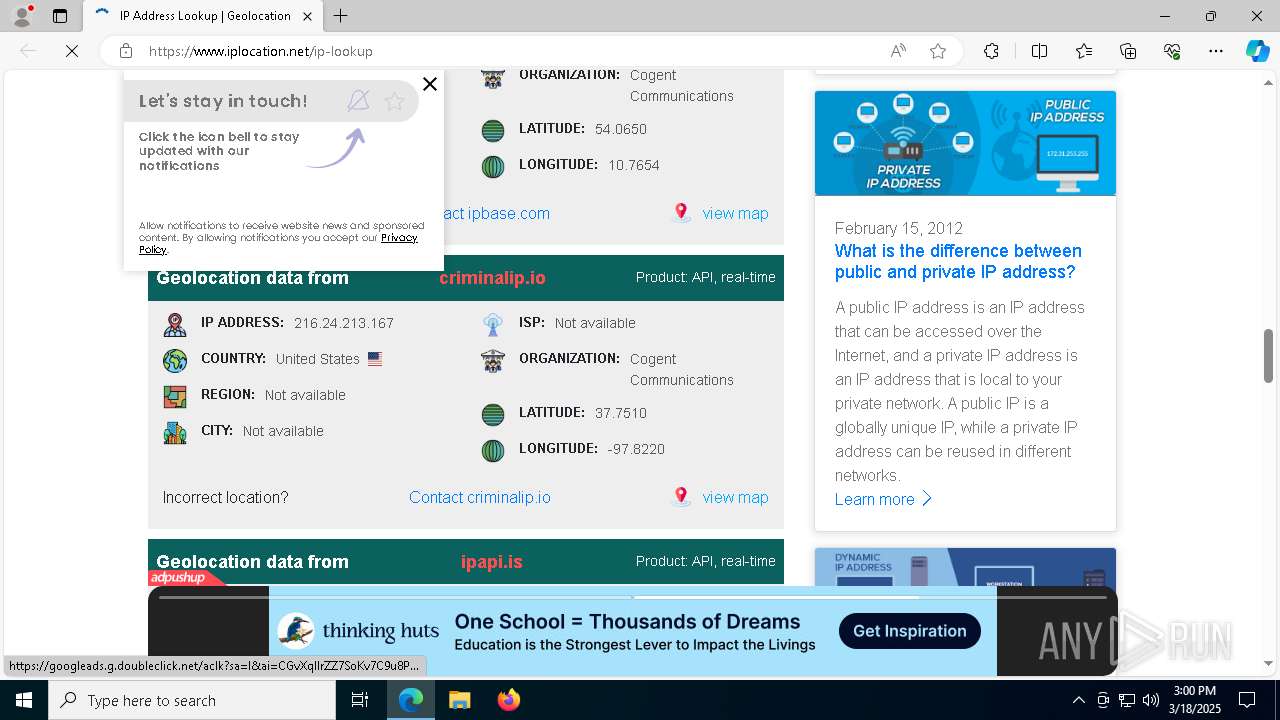
Task: Click the Country globe icon
Action: (x=175, y=360)
